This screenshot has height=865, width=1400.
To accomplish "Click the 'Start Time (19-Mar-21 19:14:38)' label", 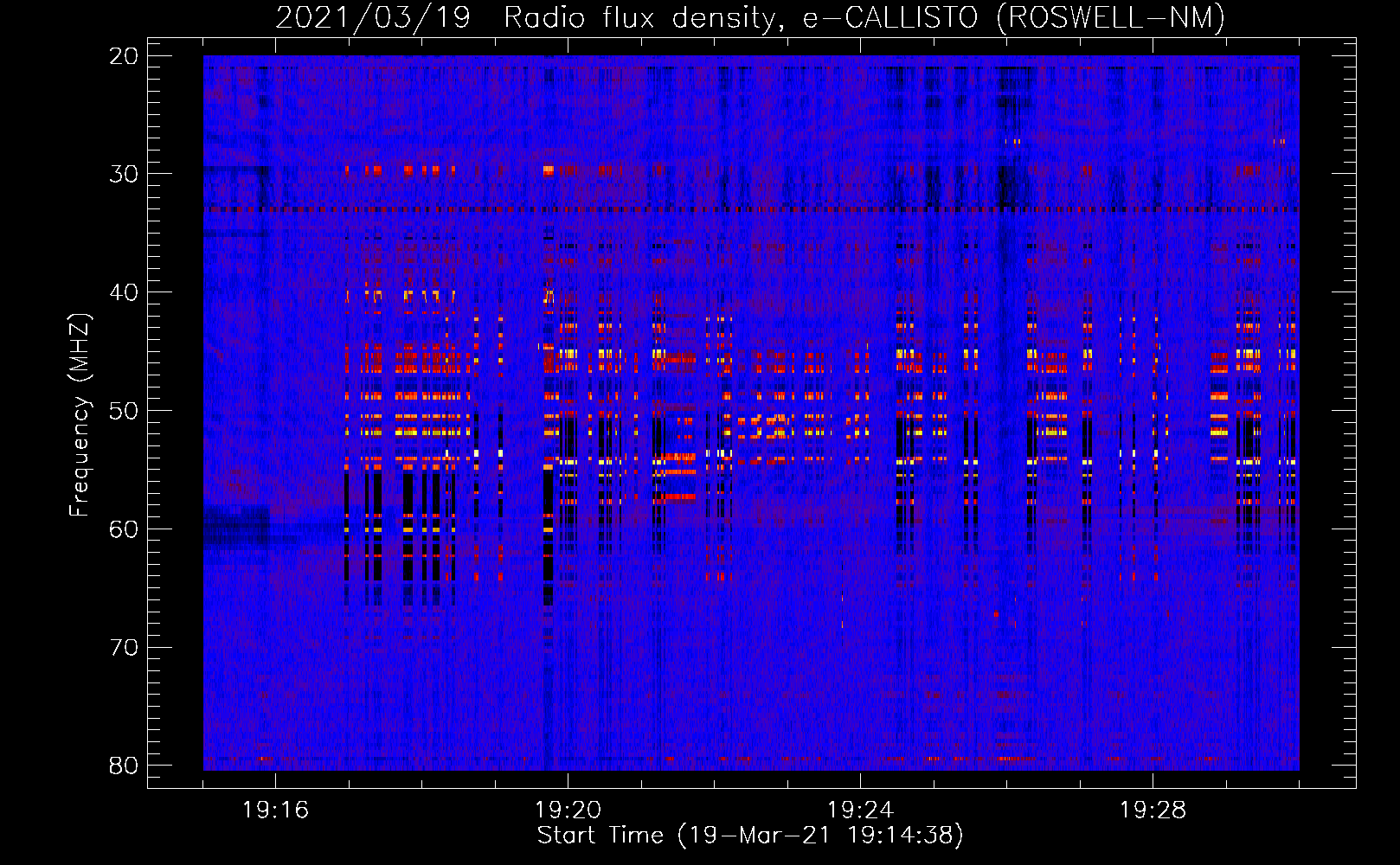I will click(750, 836).
